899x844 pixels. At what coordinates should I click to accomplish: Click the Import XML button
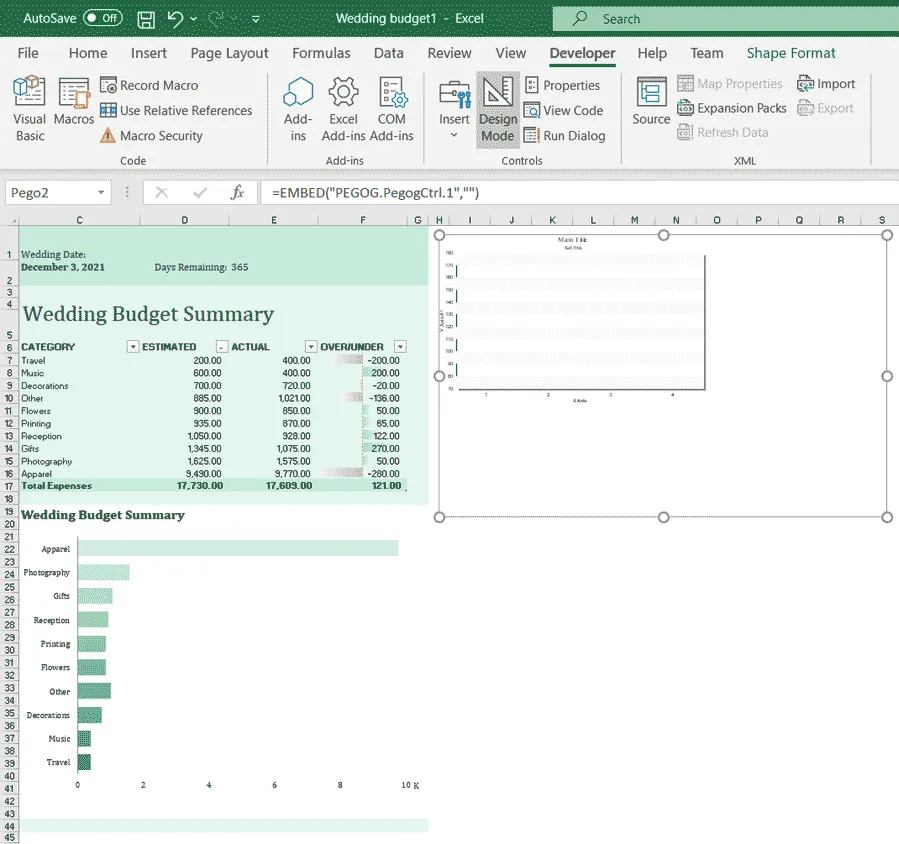[x=827, y=84]
